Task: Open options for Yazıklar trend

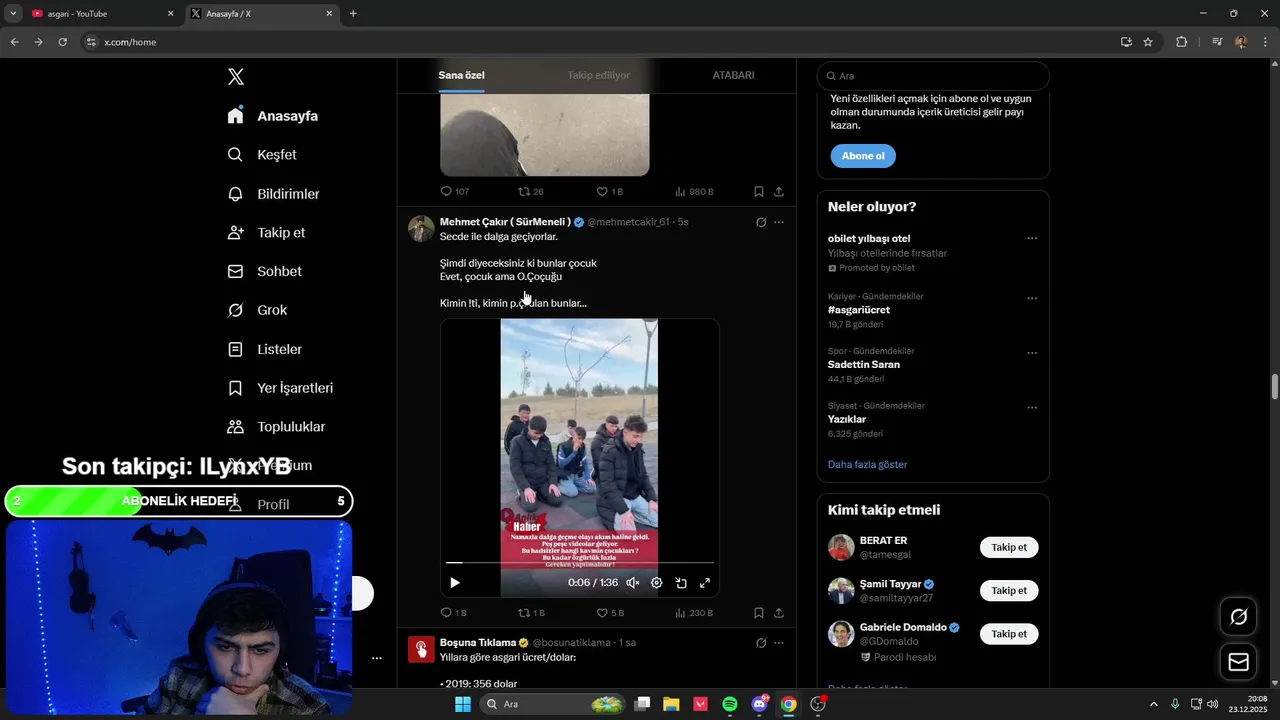Action: coord(1032,408)
